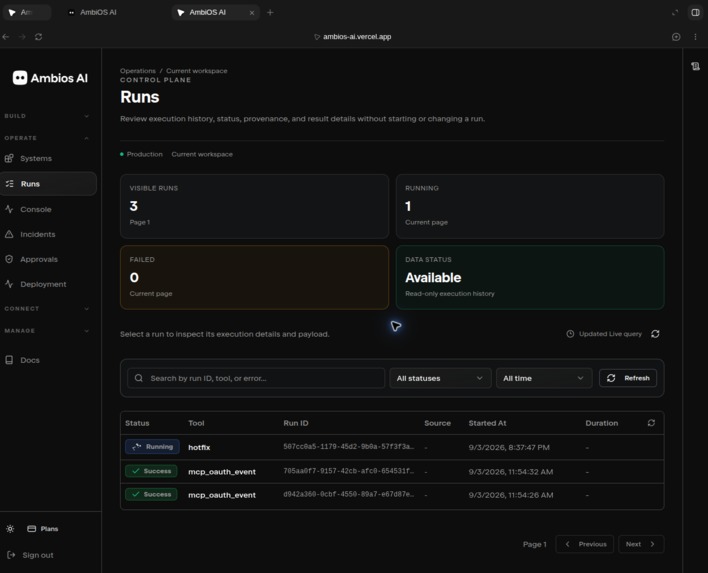Click the Console pulse icon
Viewport: 708px width, 573px height.
tap(9, 209)
